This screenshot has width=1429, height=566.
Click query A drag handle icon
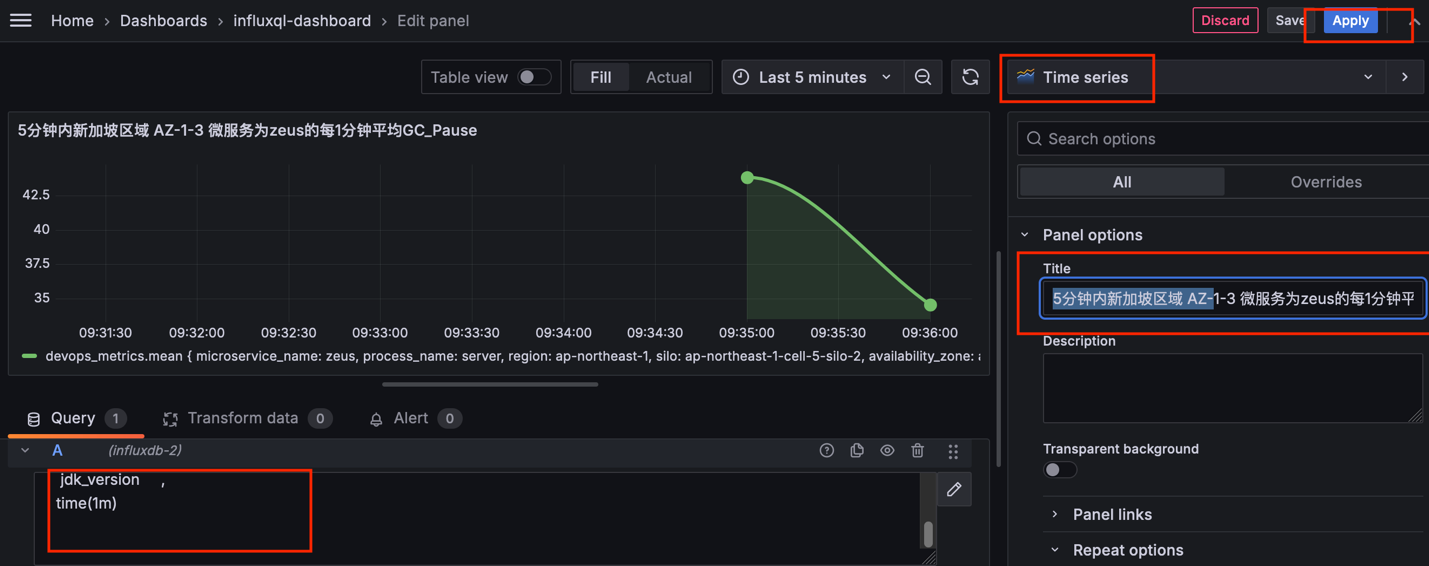click(x=953, y=451)
